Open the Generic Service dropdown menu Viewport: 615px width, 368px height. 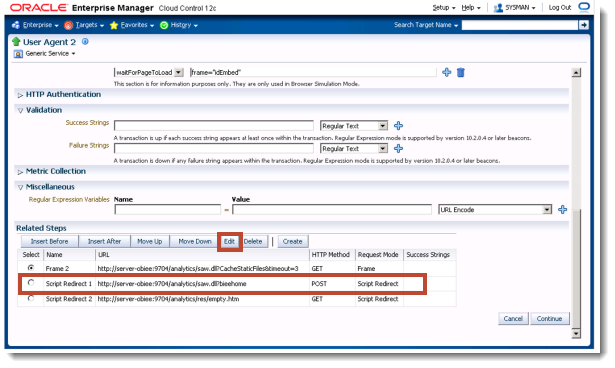point(50,54)
